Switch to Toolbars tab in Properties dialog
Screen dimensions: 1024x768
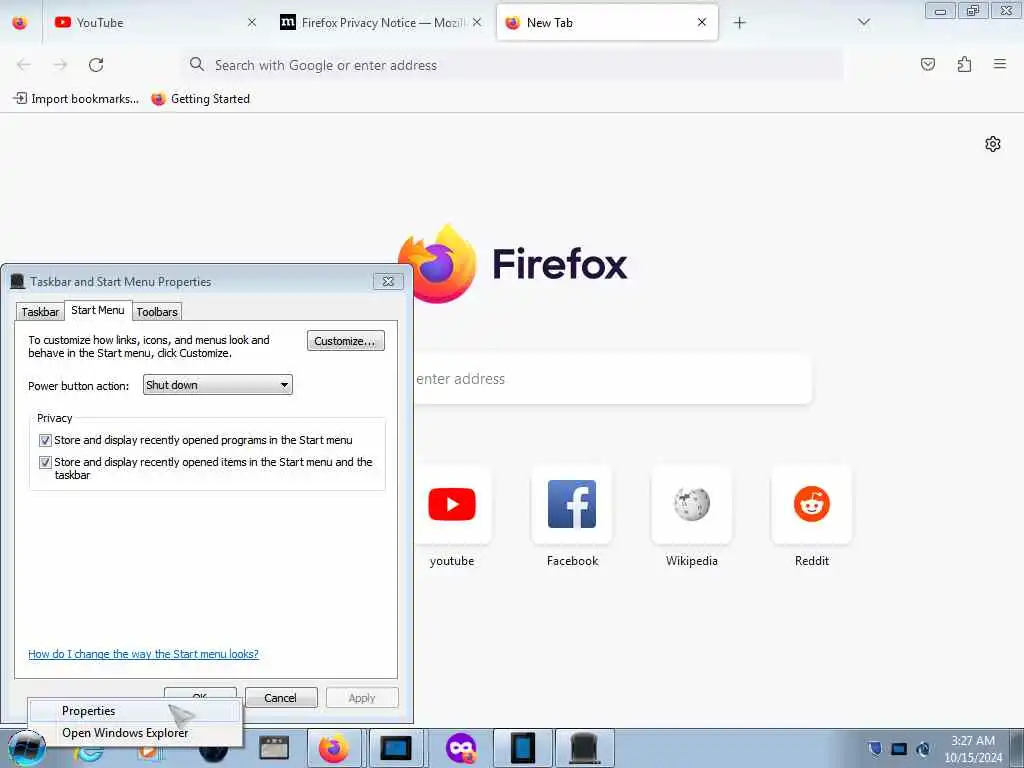click(157, 312)
